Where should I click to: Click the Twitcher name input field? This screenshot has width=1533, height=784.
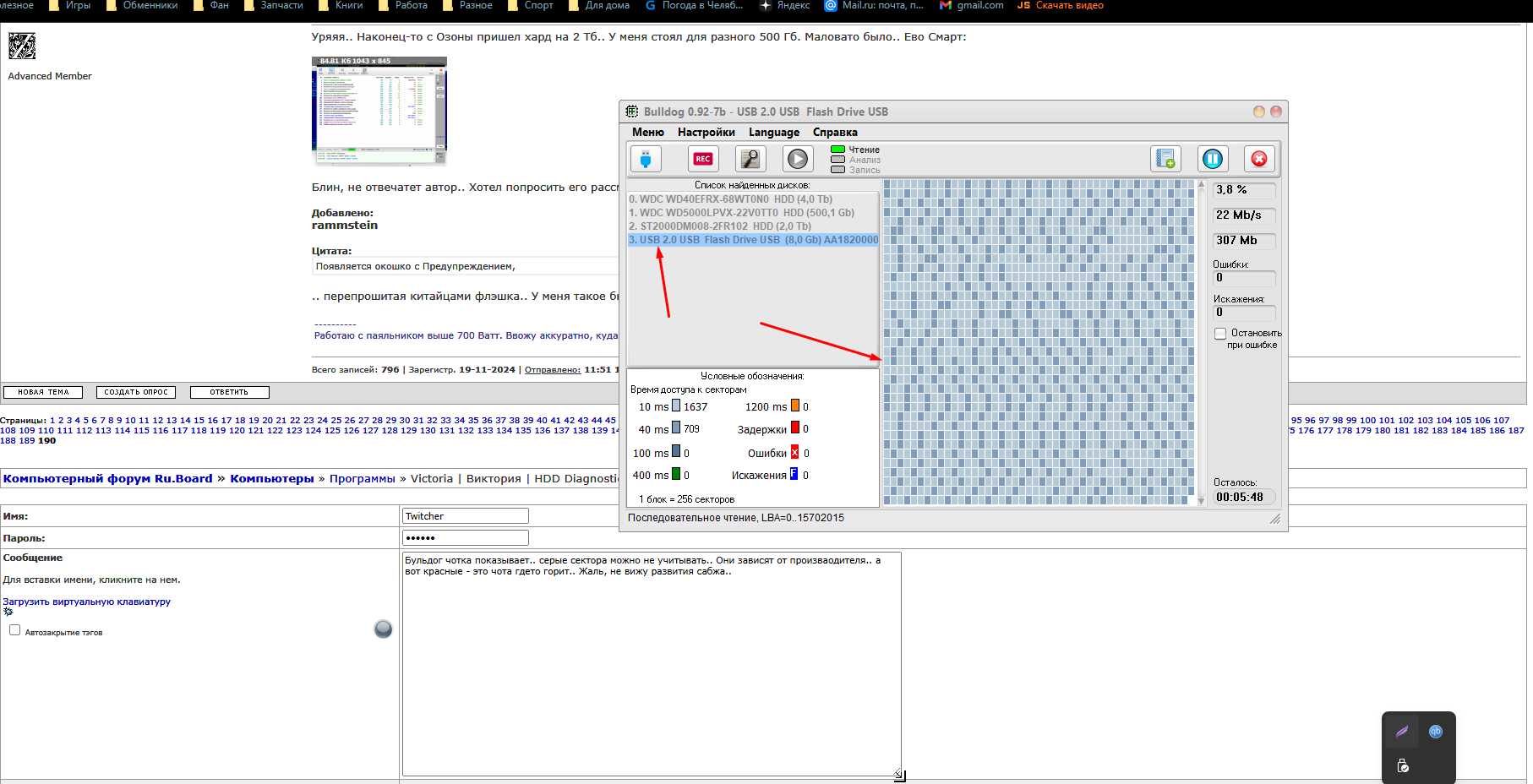(x=465, y=516)
